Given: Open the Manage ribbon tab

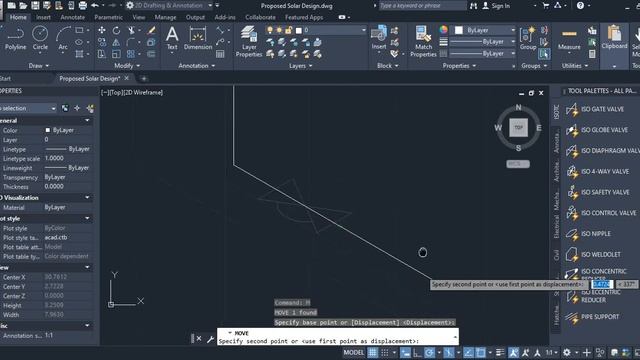Looking at the screenshot, I should click(x=165, y=17).
